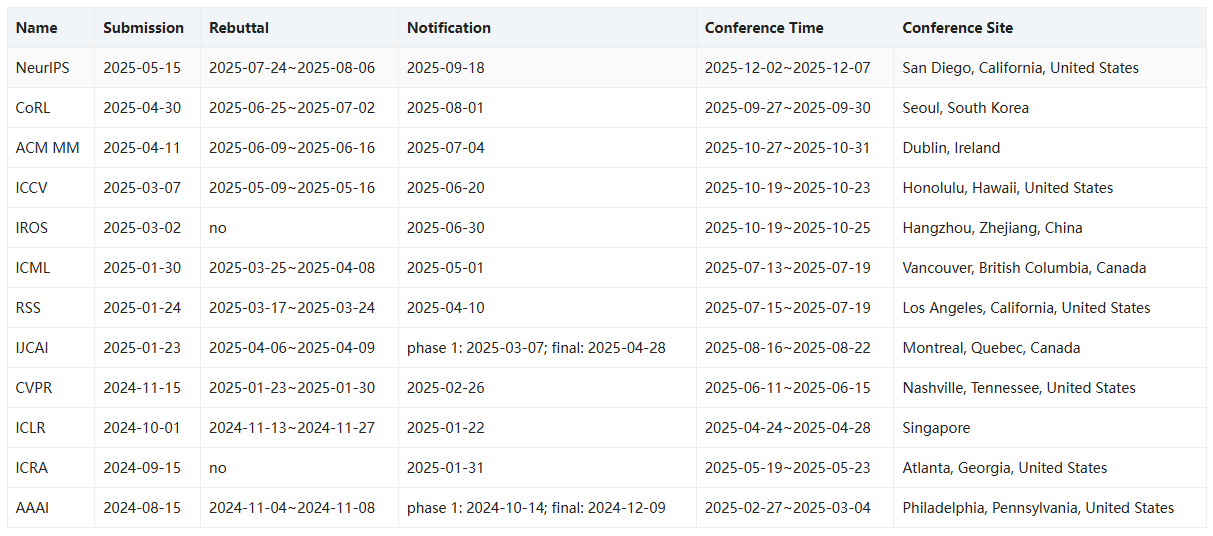
Task: Select the NeurIPS conference time cell
Action: [x=787, y=68]
